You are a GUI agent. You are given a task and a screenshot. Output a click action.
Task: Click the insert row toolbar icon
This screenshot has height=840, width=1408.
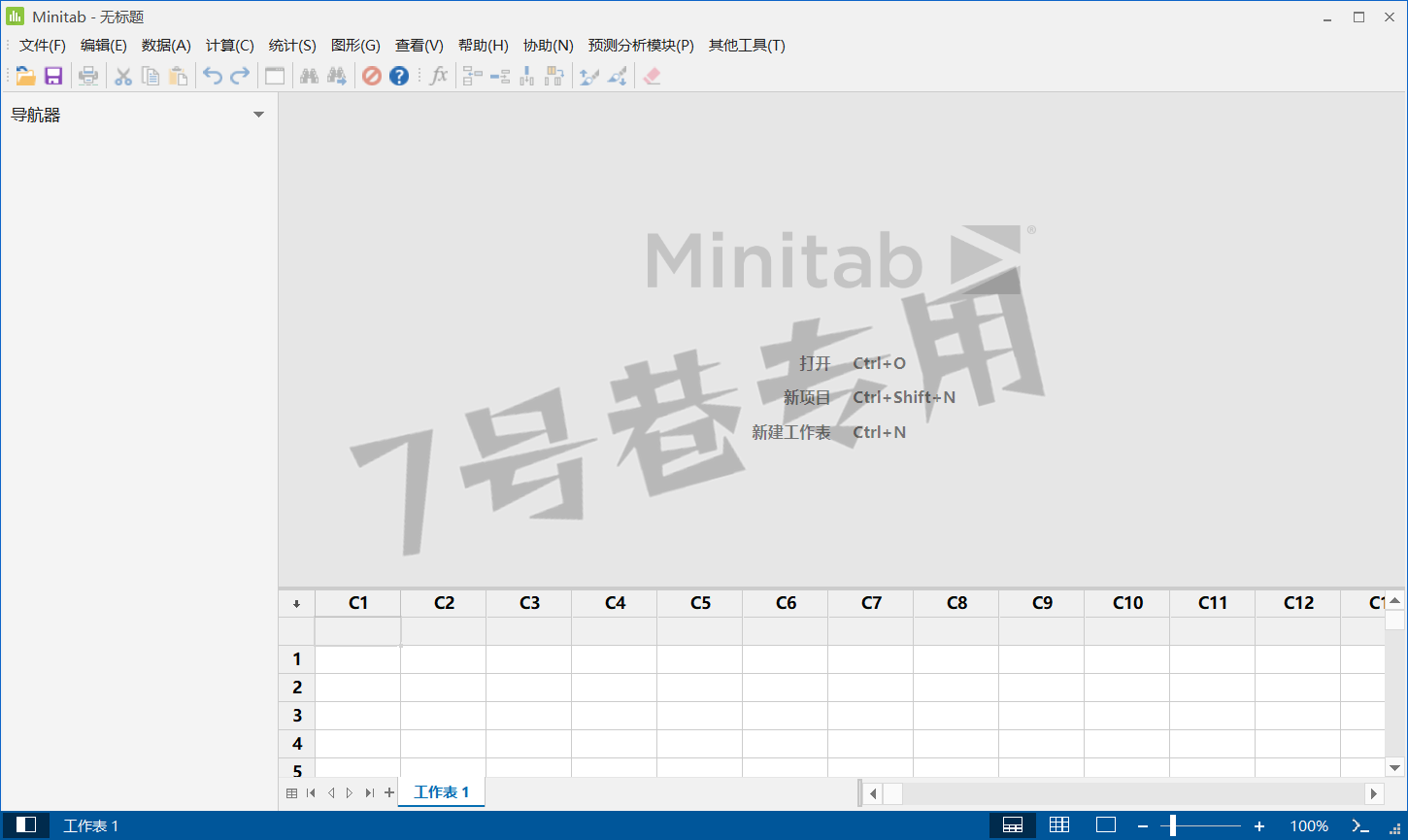[x=500, y=76]
